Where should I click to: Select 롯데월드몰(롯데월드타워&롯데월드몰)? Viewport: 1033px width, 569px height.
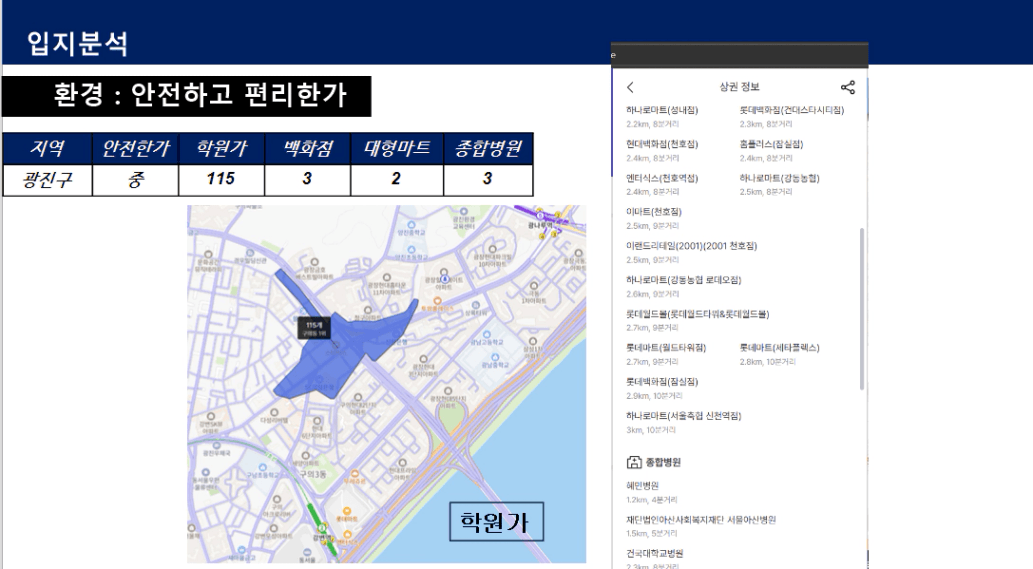[x=697, y=320]
